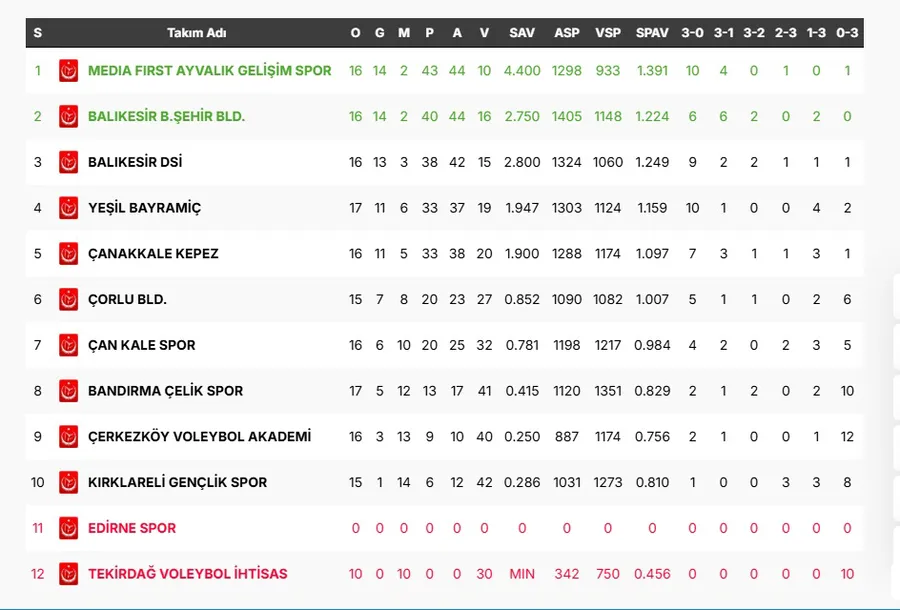Click the emblem next to Çanakkale Kepez

coord(68,254)
